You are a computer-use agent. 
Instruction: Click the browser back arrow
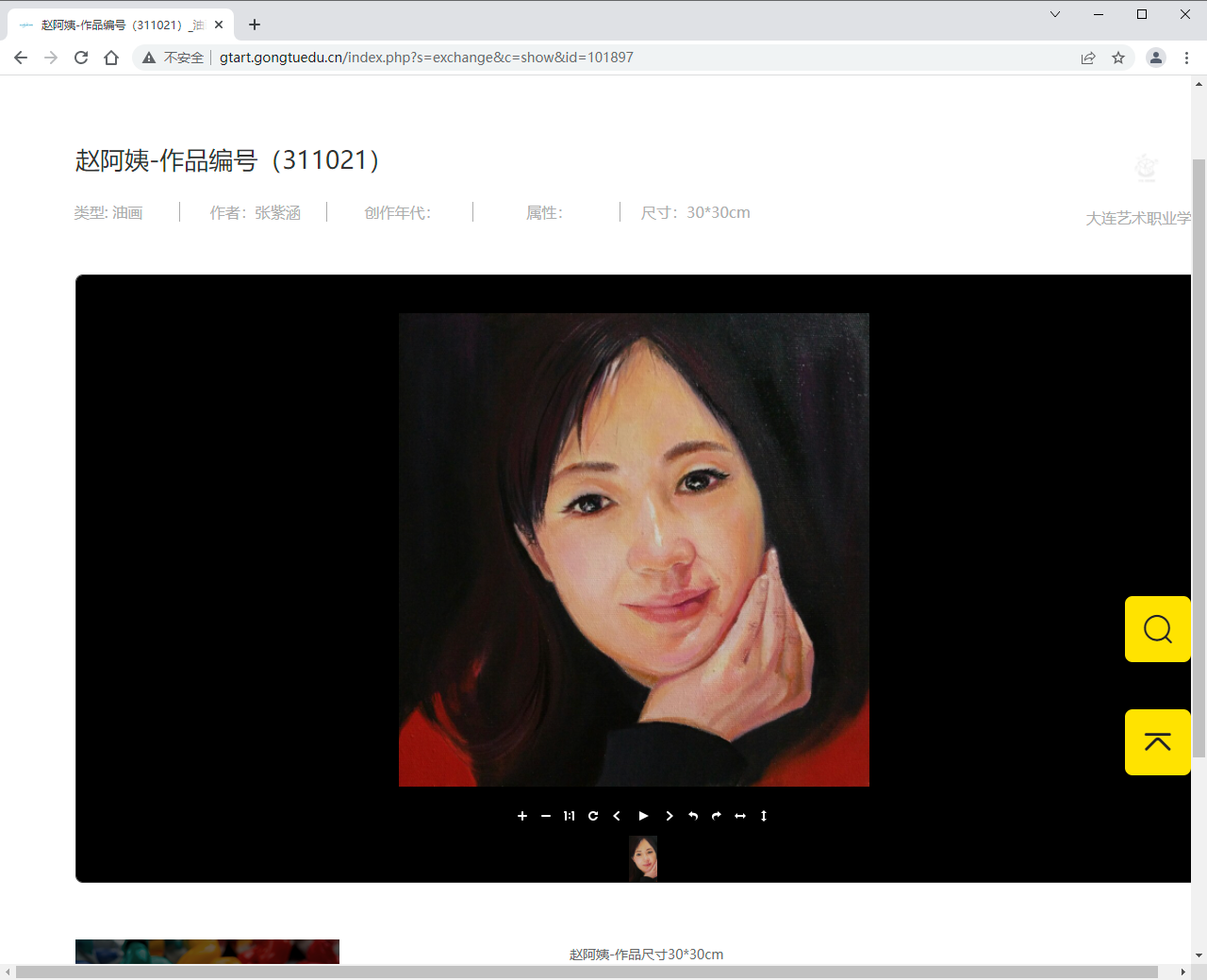coord(21,58)
